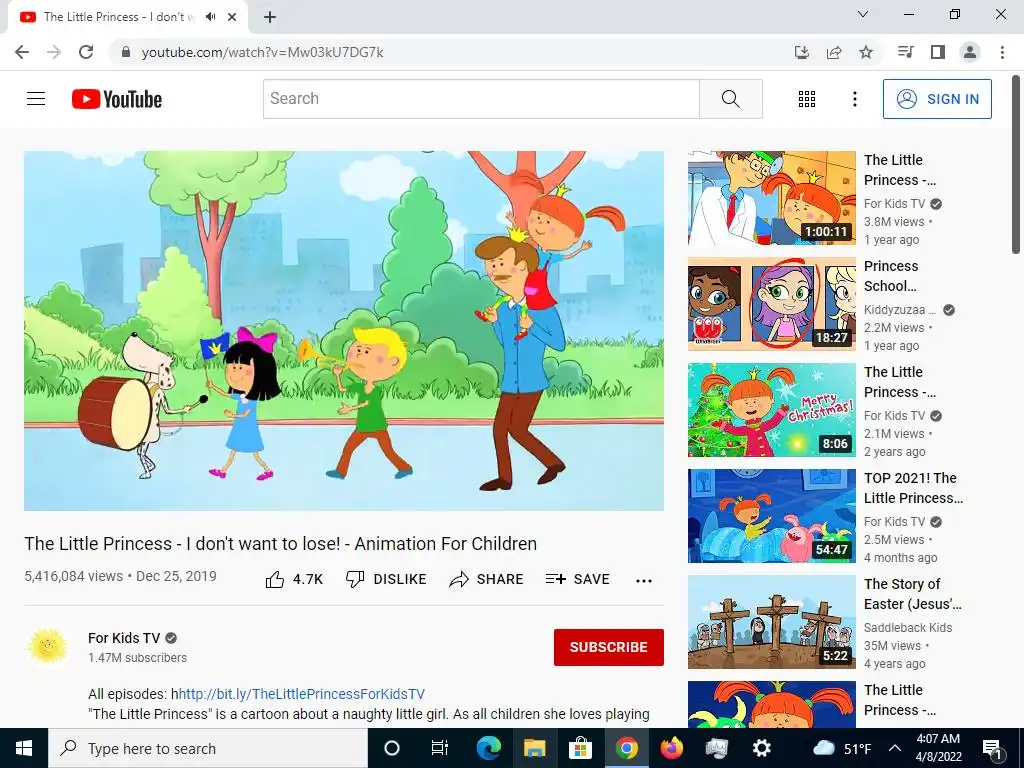Open the Chrome profile avatar
Viewport: 1024px width, 768px height.
point(970,52)
